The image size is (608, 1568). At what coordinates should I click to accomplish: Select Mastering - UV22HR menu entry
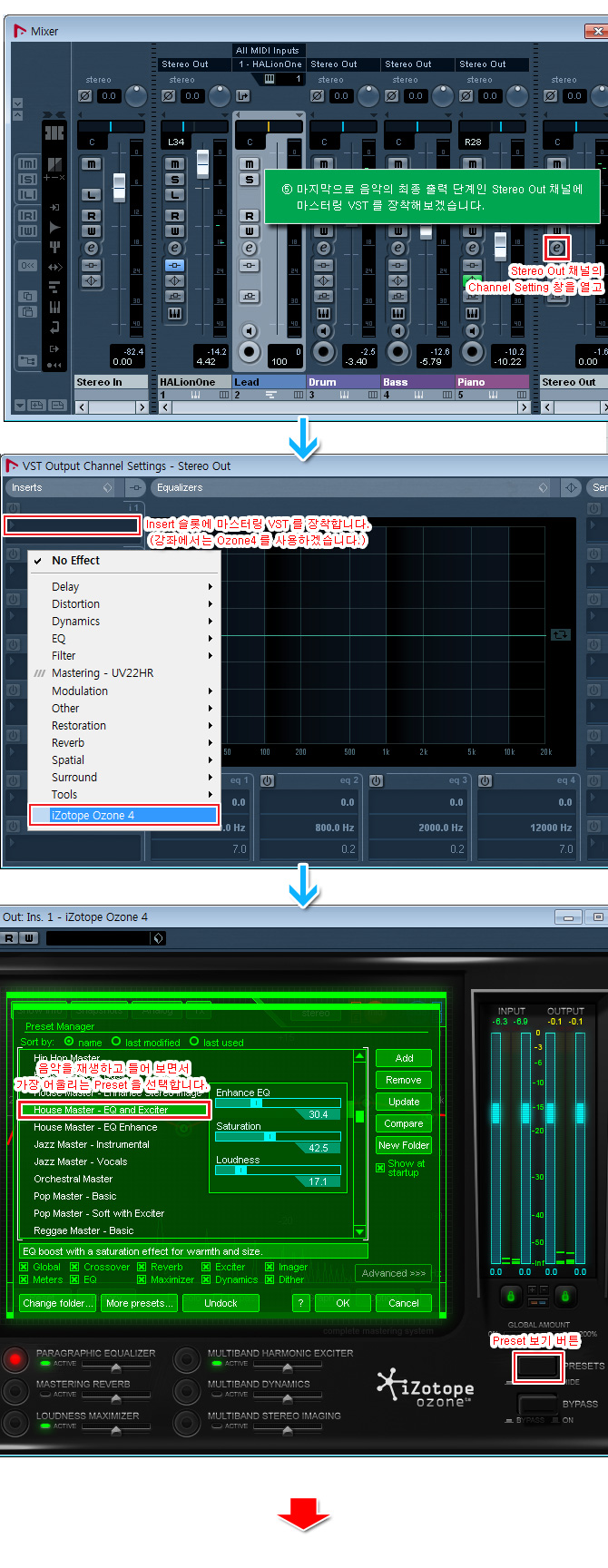123,673
